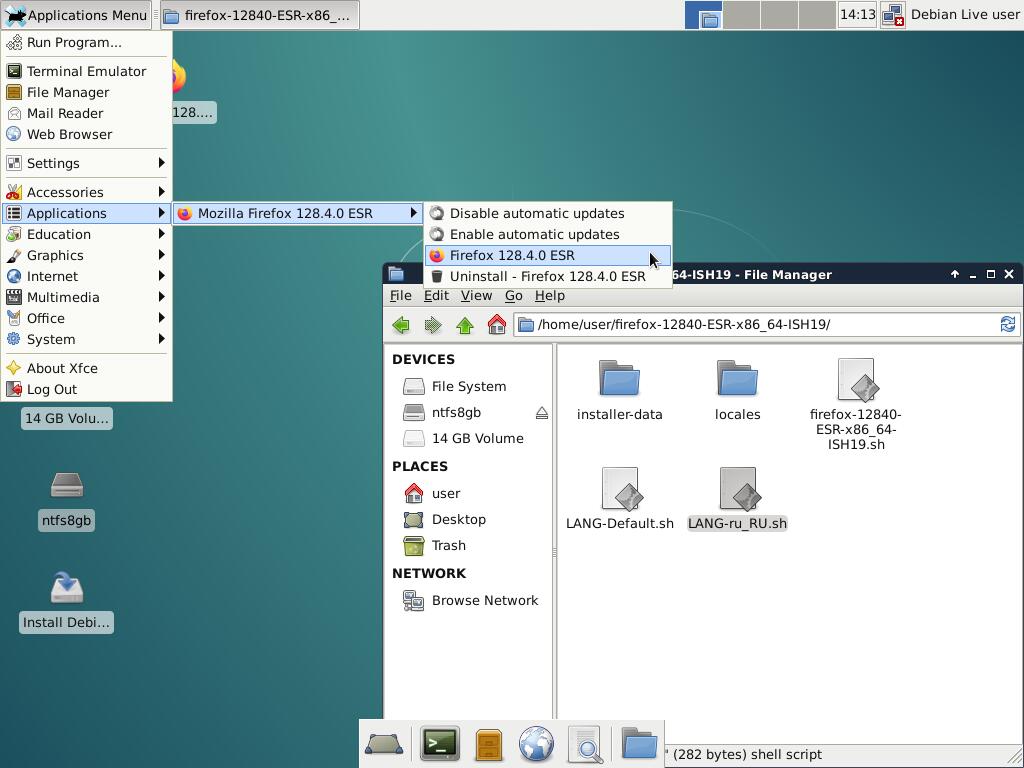Click home folder icon in bottom dock
This screenshot has height=768, width=1024.
pyautogui.click(x=639, y=743)
